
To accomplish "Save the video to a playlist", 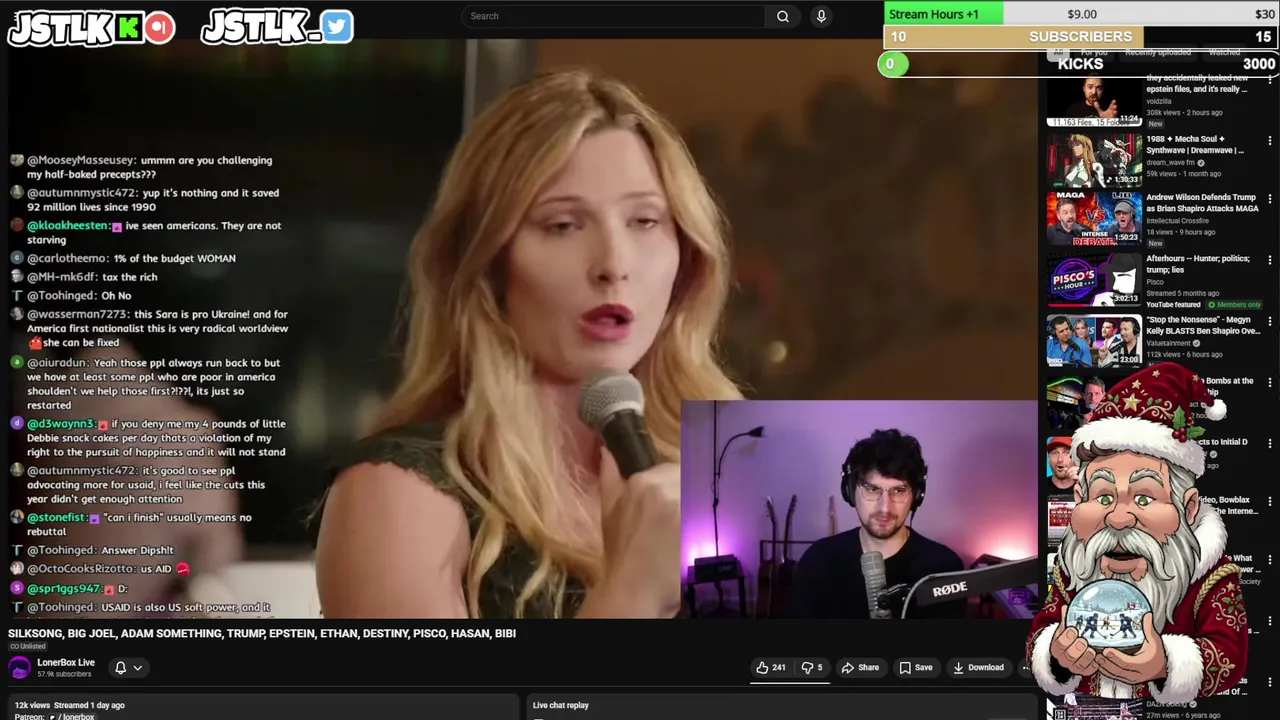I will (x=915, y=668).
